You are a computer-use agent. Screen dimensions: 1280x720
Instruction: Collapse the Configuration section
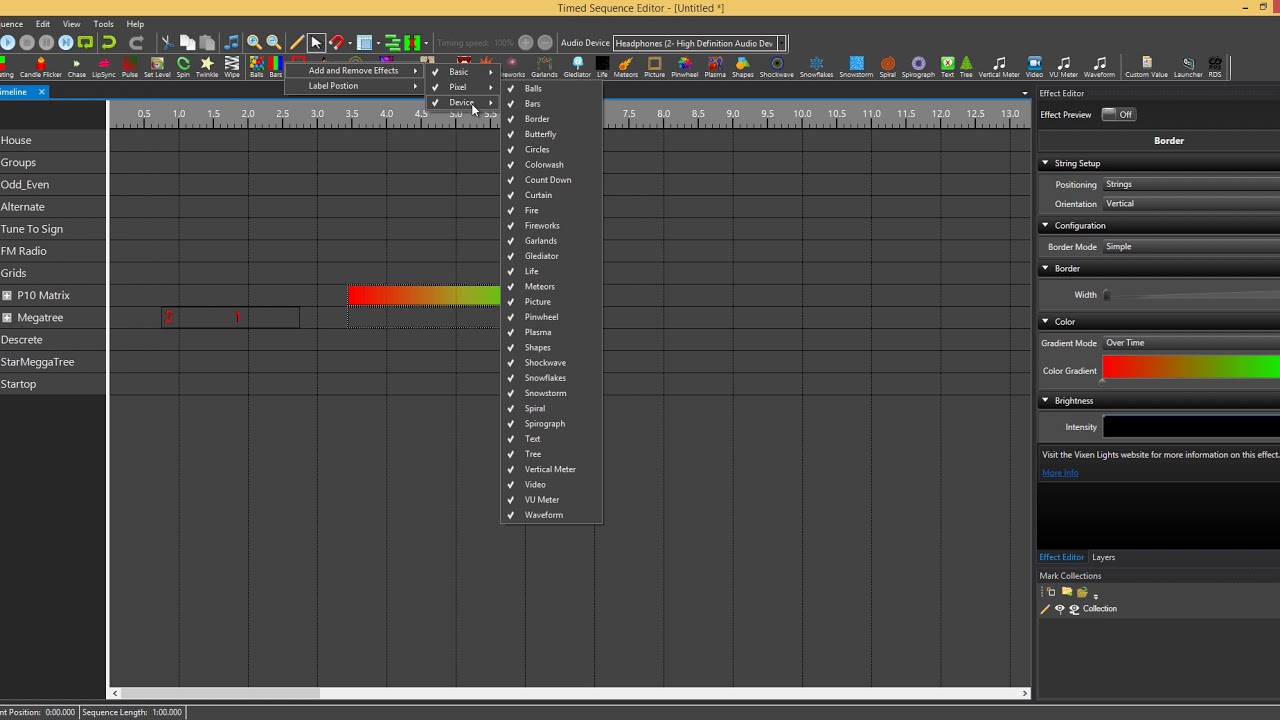tap(1045, 225)
